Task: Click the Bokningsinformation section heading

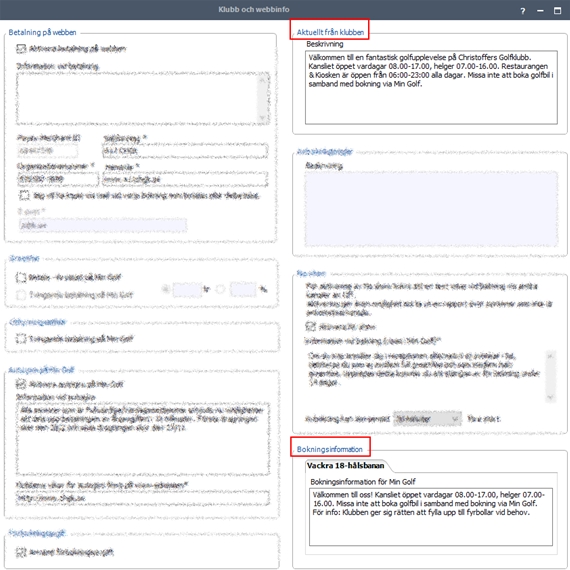Action: pos(330,449)
